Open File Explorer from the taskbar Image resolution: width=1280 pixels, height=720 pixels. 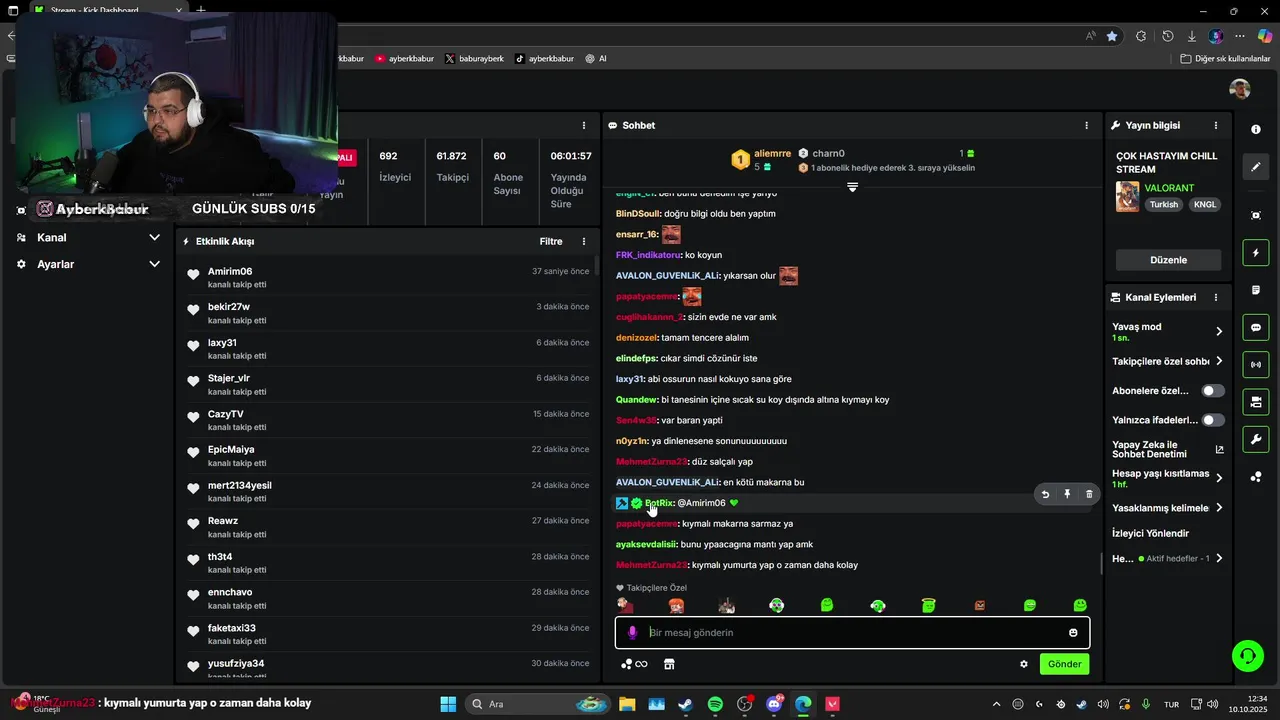626,704
